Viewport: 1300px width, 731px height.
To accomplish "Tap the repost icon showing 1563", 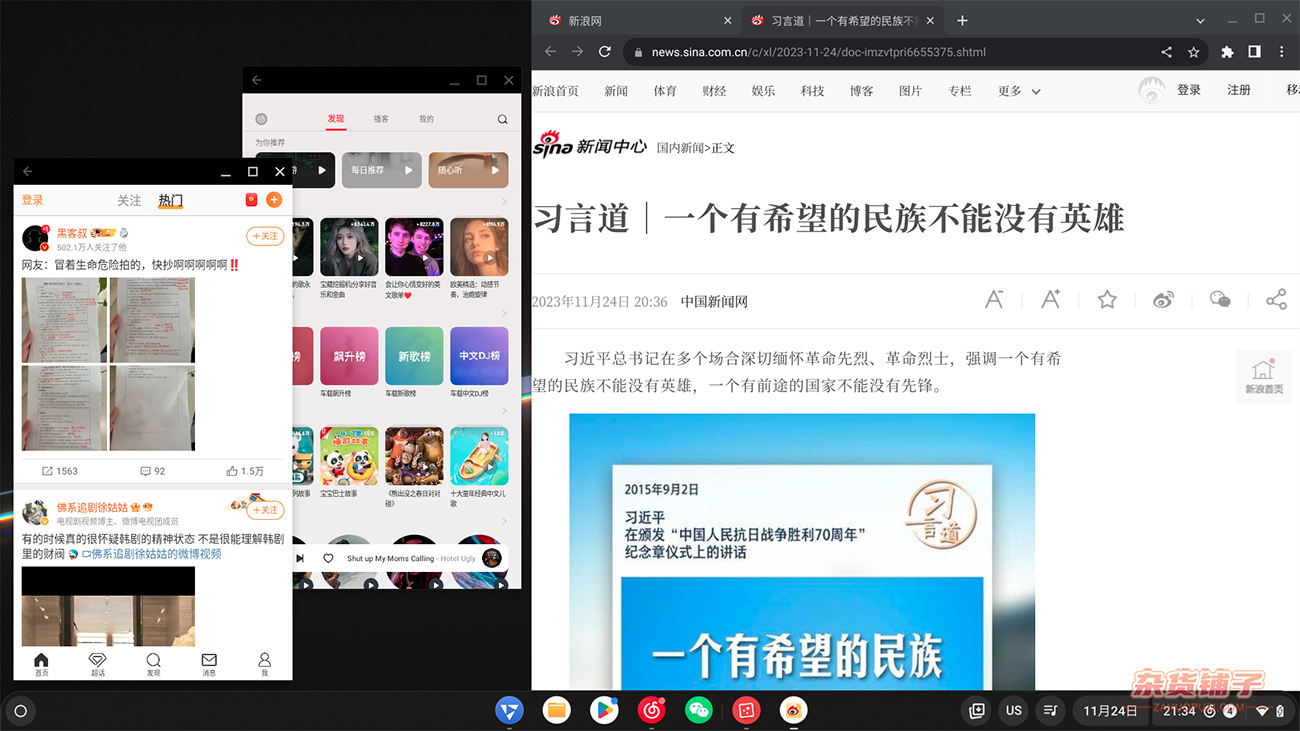I will tap(48, 471).
